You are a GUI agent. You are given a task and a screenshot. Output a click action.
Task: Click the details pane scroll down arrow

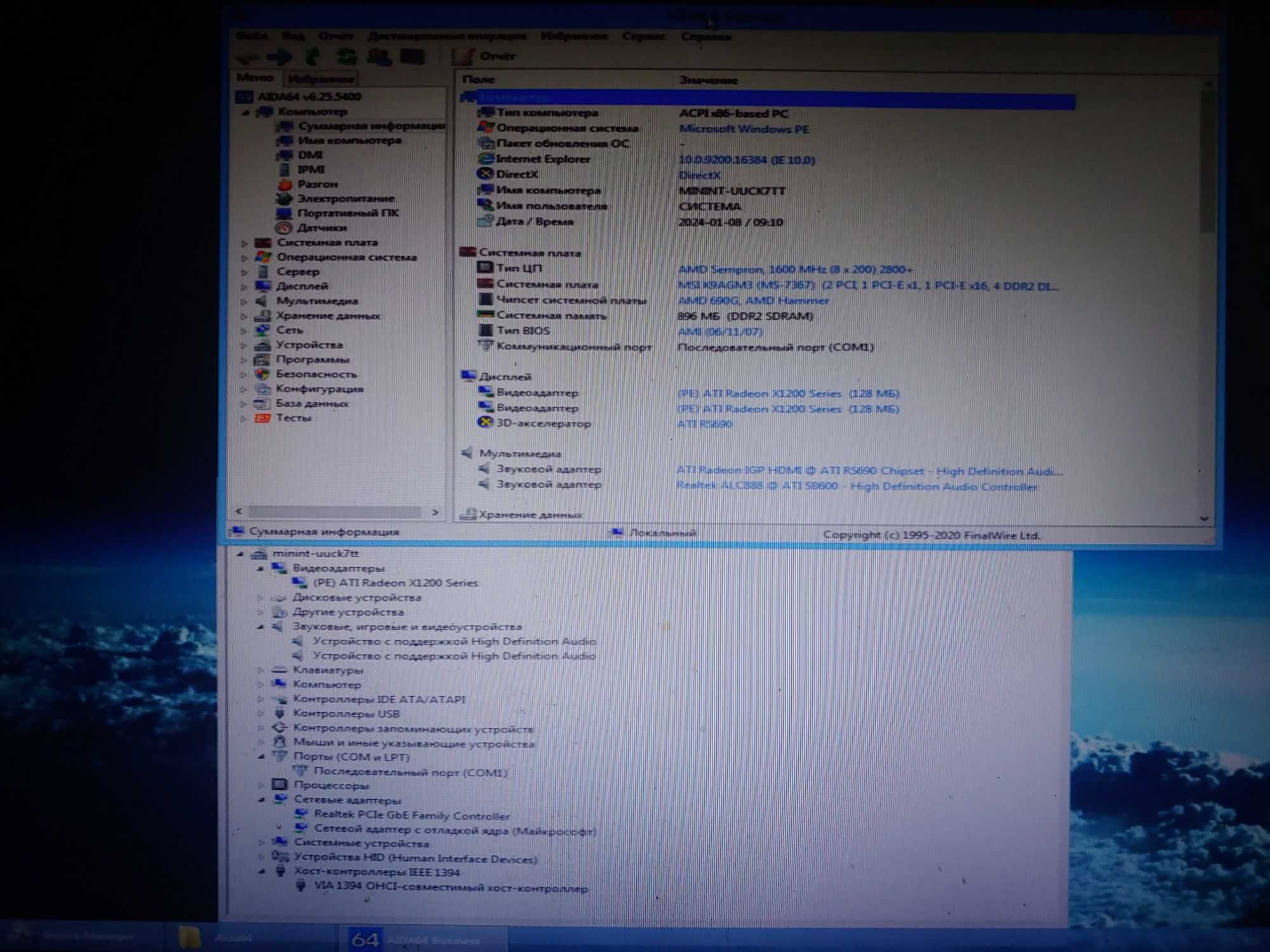pos(1204,519)
